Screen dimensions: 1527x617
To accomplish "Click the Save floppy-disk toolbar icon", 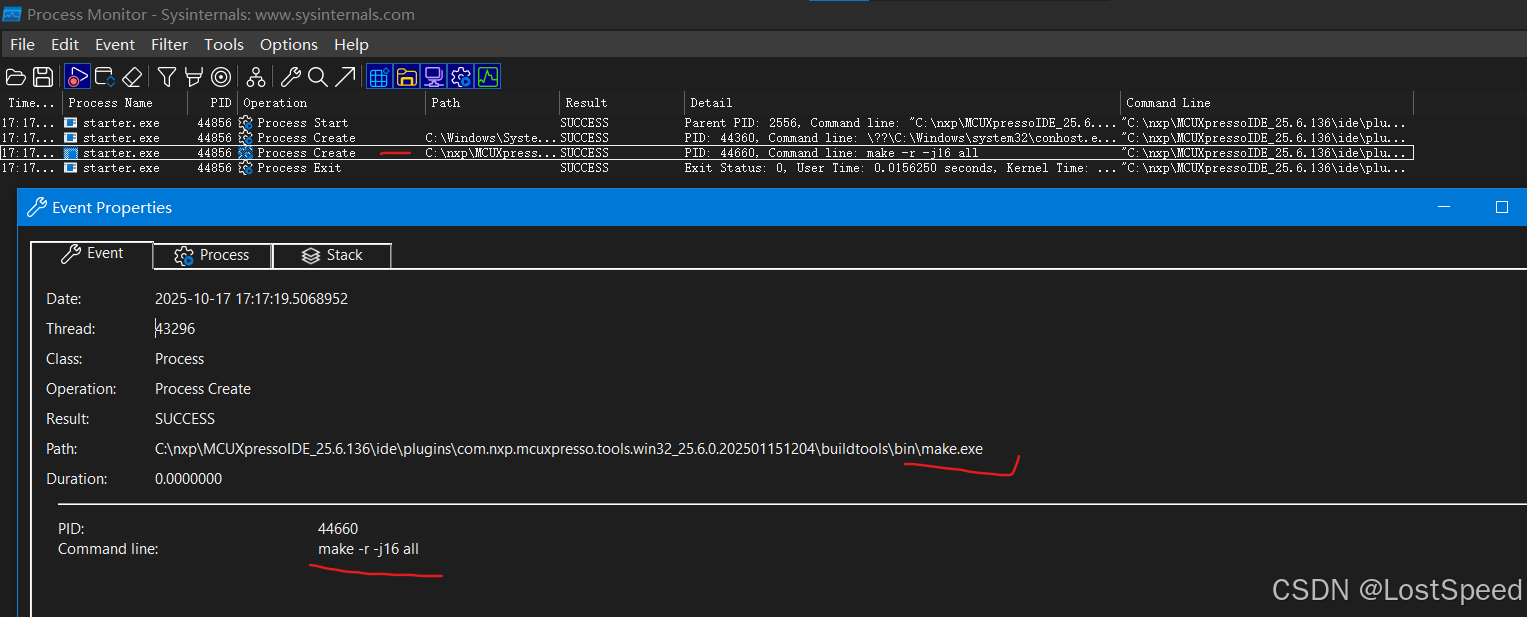I will click(x=43, y=77).
